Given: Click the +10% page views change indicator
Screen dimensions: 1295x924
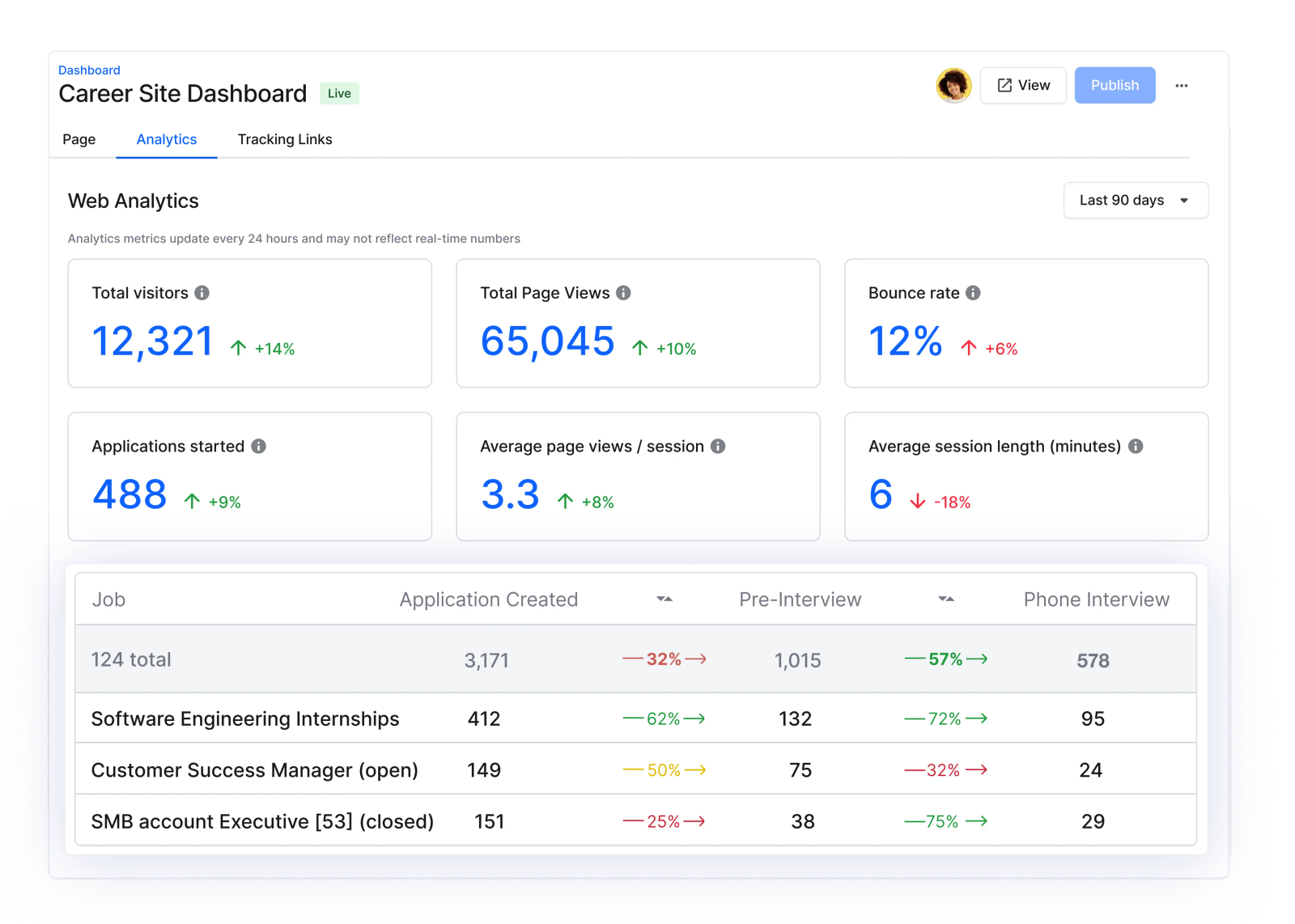Looking at the screenshot, I should coord(664,349).
